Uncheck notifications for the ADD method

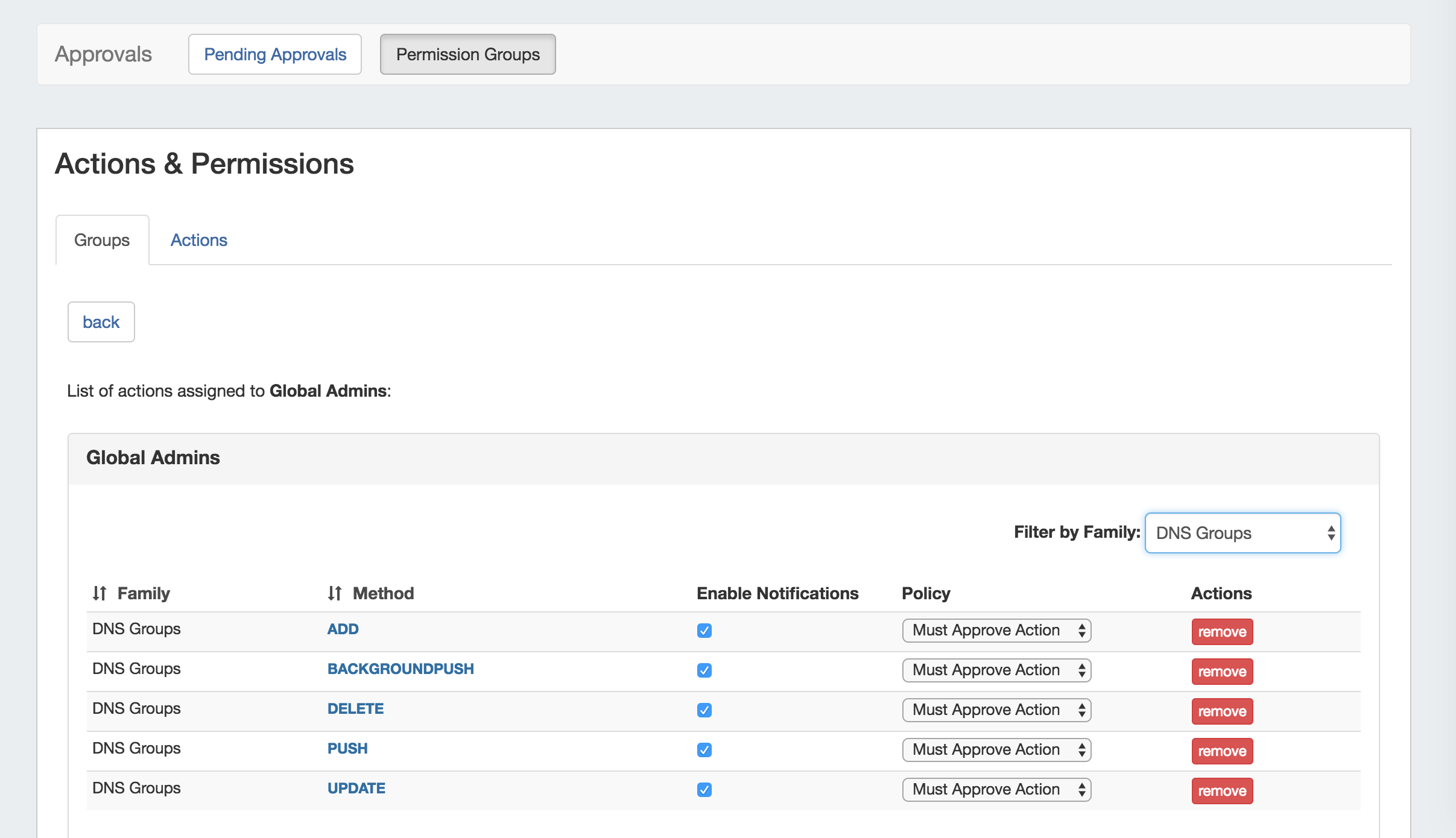point(704,631)
